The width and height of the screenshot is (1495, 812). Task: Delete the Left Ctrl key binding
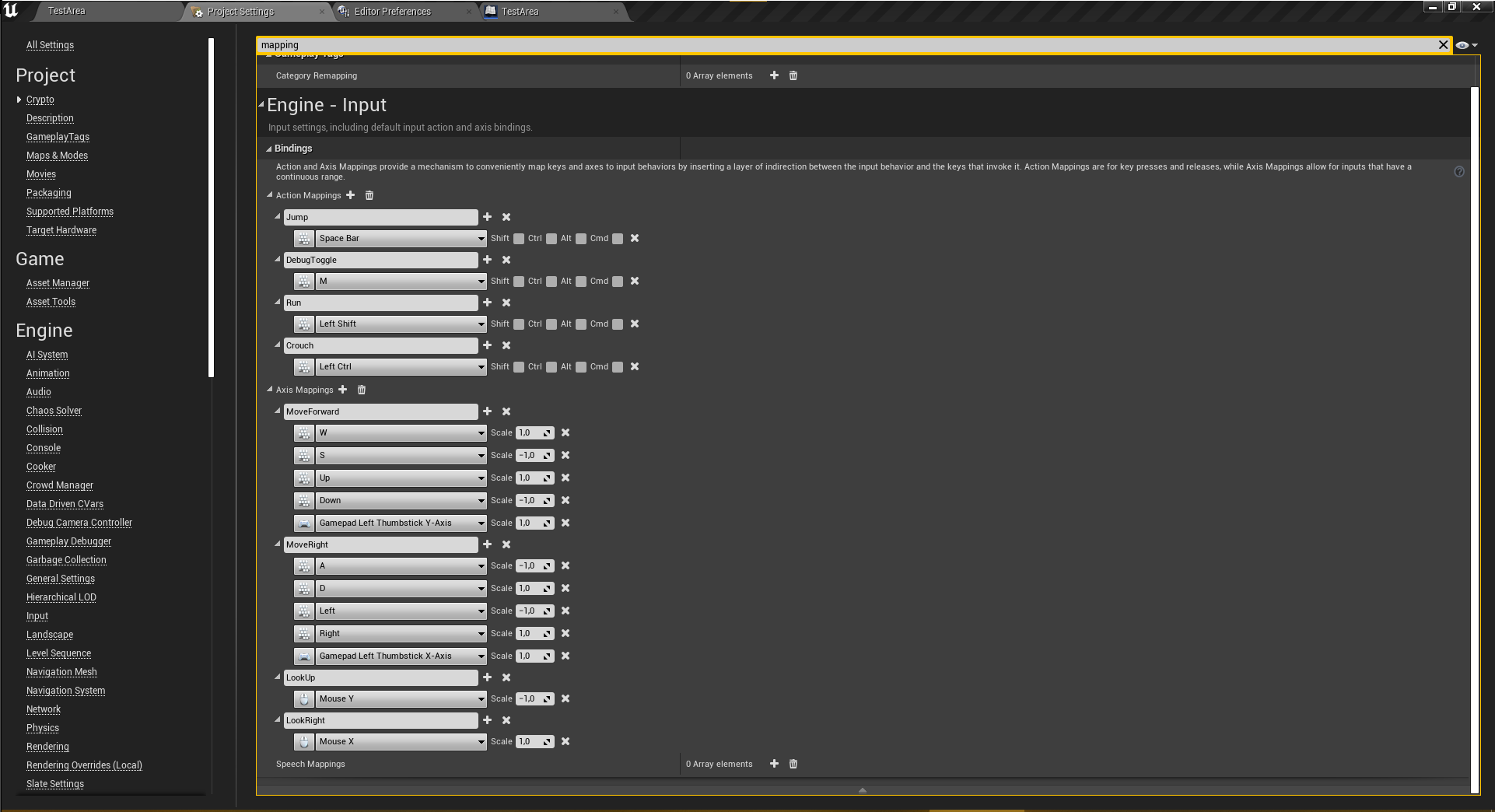click(x=635, y=366)
